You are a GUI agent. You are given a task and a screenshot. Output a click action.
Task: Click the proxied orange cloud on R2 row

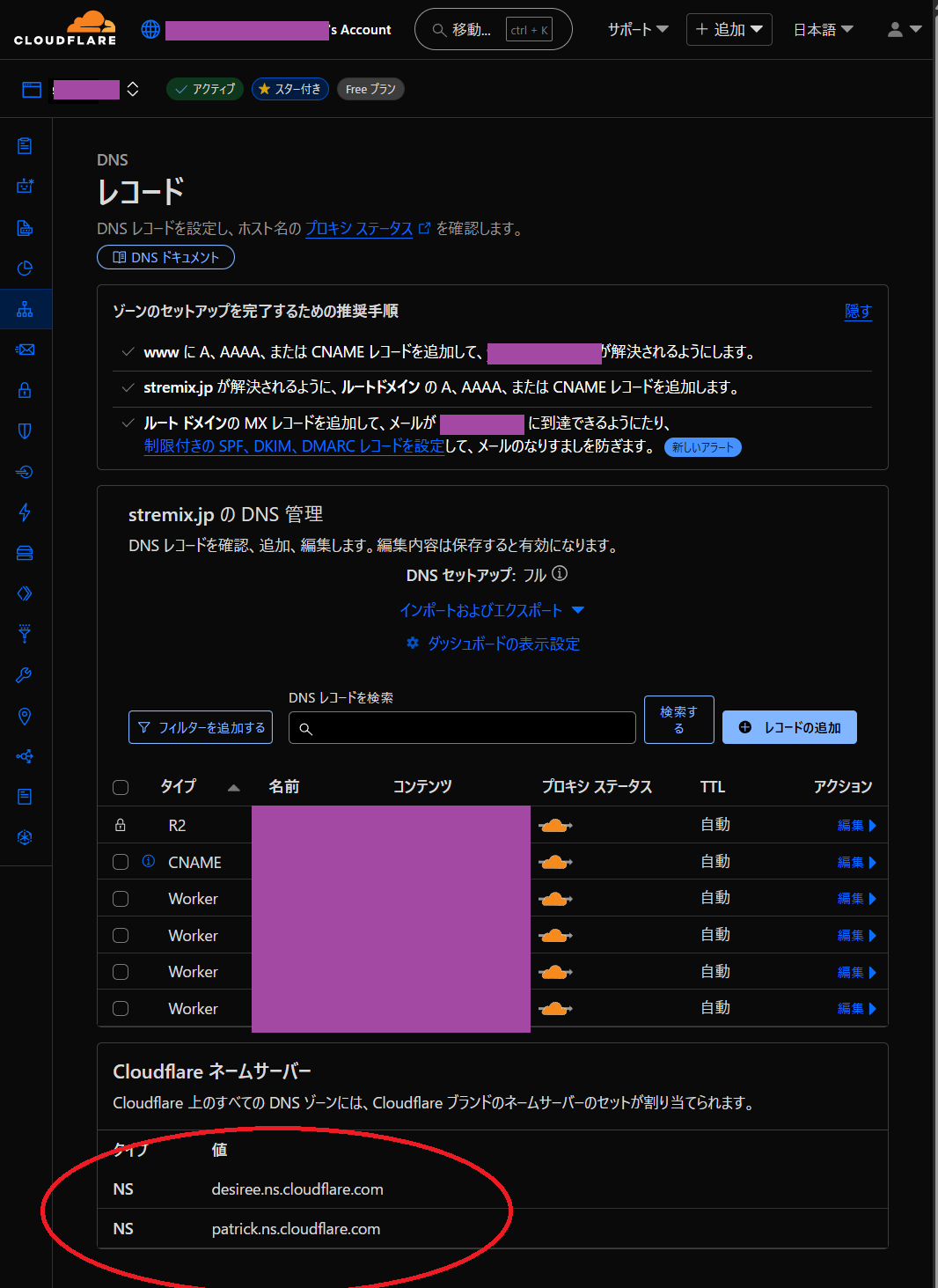tap(555, 826)
